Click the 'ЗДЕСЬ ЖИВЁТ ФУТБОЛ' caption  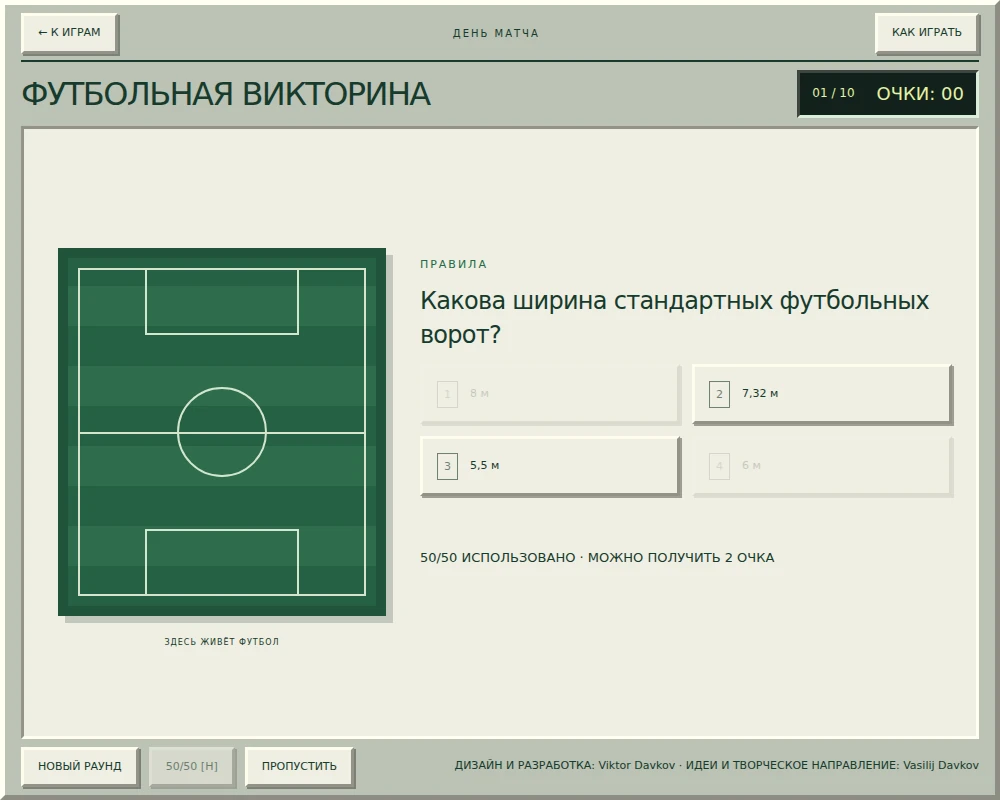pyautogui.click(x=222, y=642)
